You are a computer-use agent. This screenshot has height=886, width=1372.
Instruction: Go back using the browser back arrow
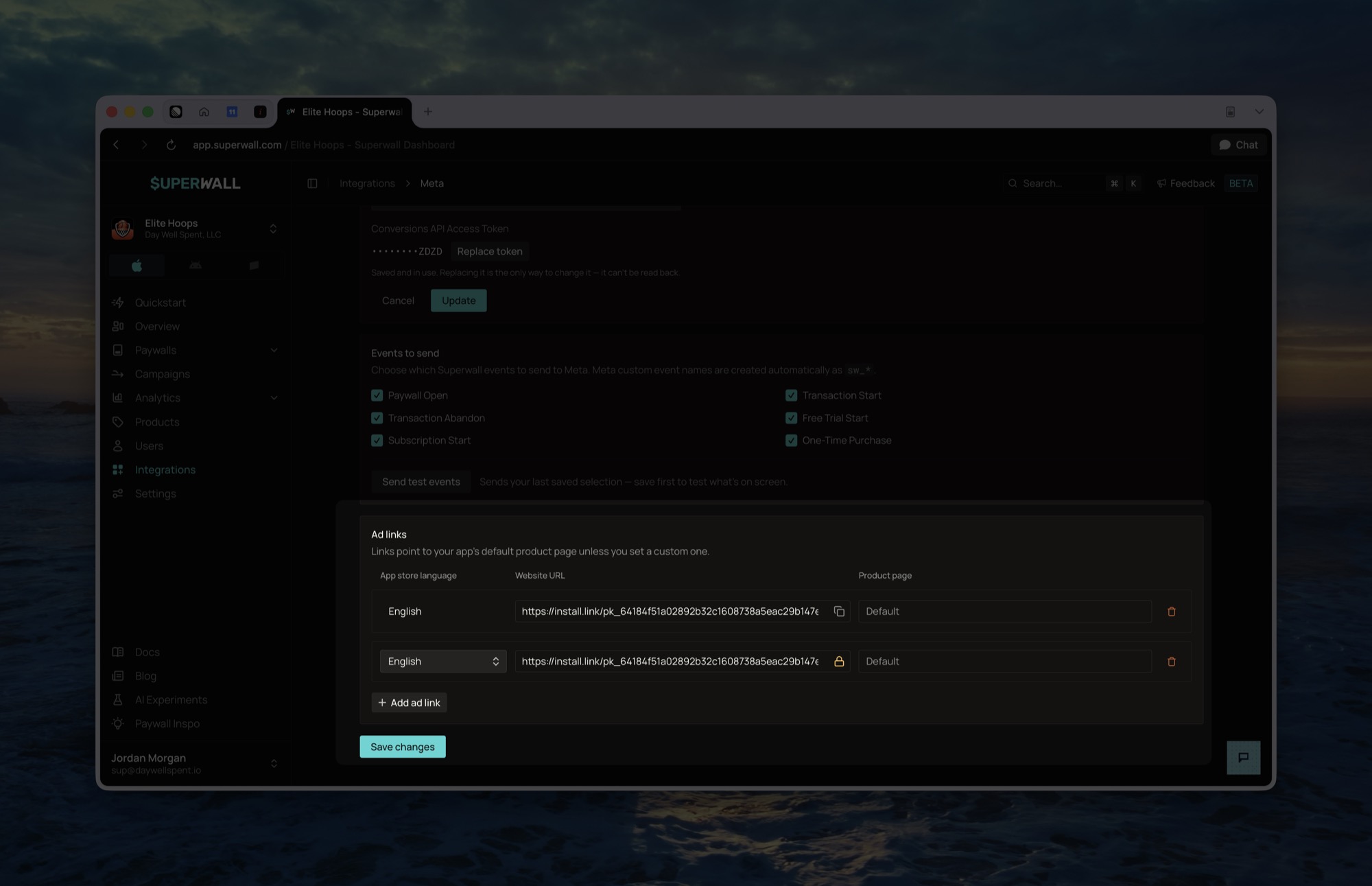[116, 145]
